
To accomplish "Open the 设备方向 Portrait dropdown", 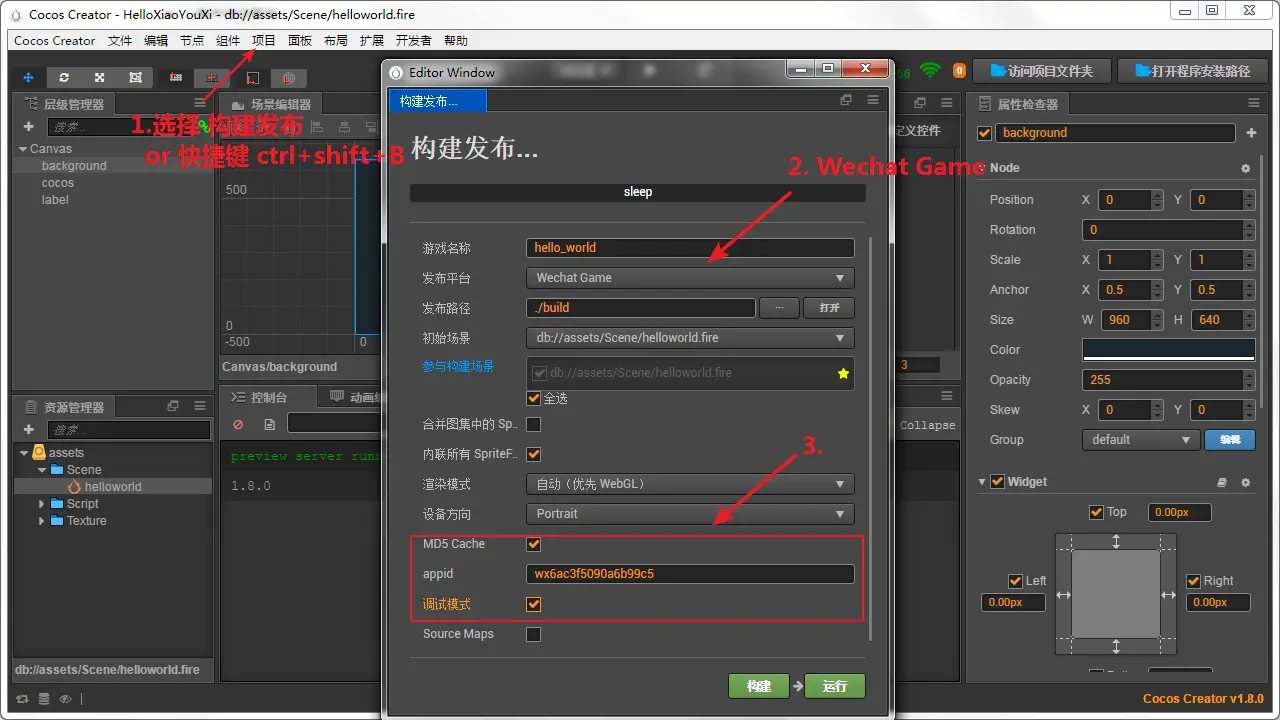I will pos(690,514).
